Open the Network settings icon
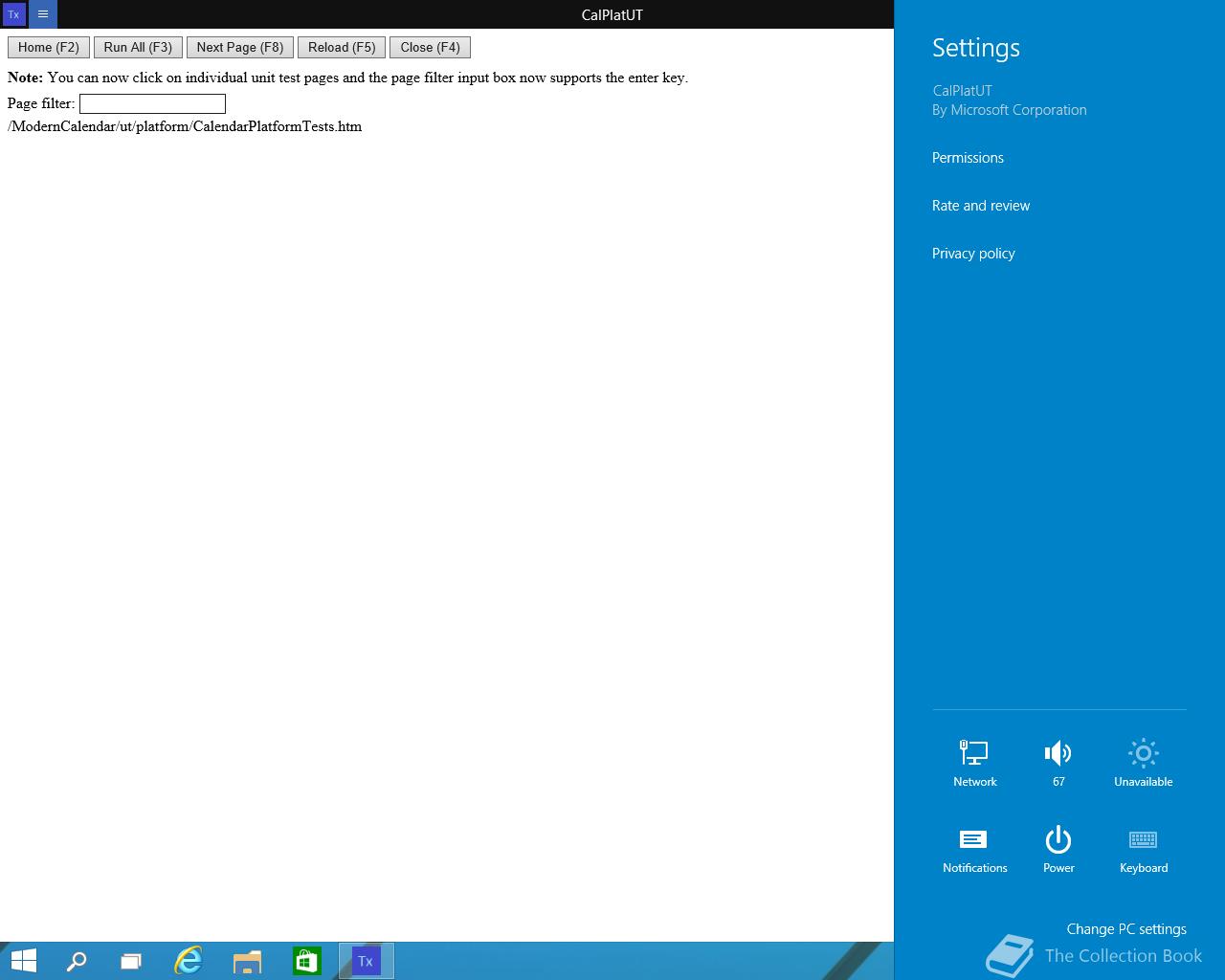1225x980 pixels. [974, 763]
